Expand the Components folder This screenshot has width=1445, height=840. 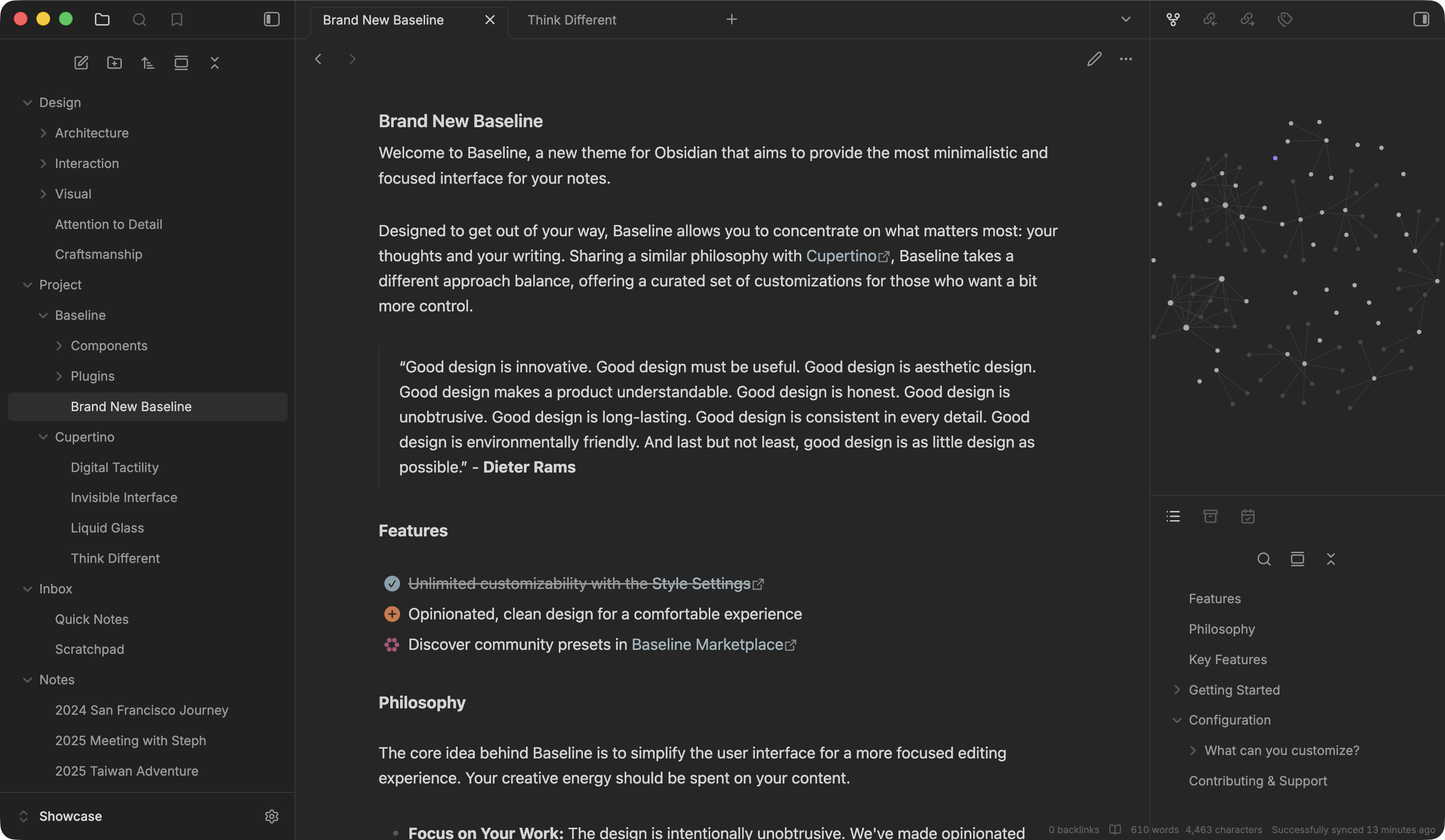pos(59,345)
